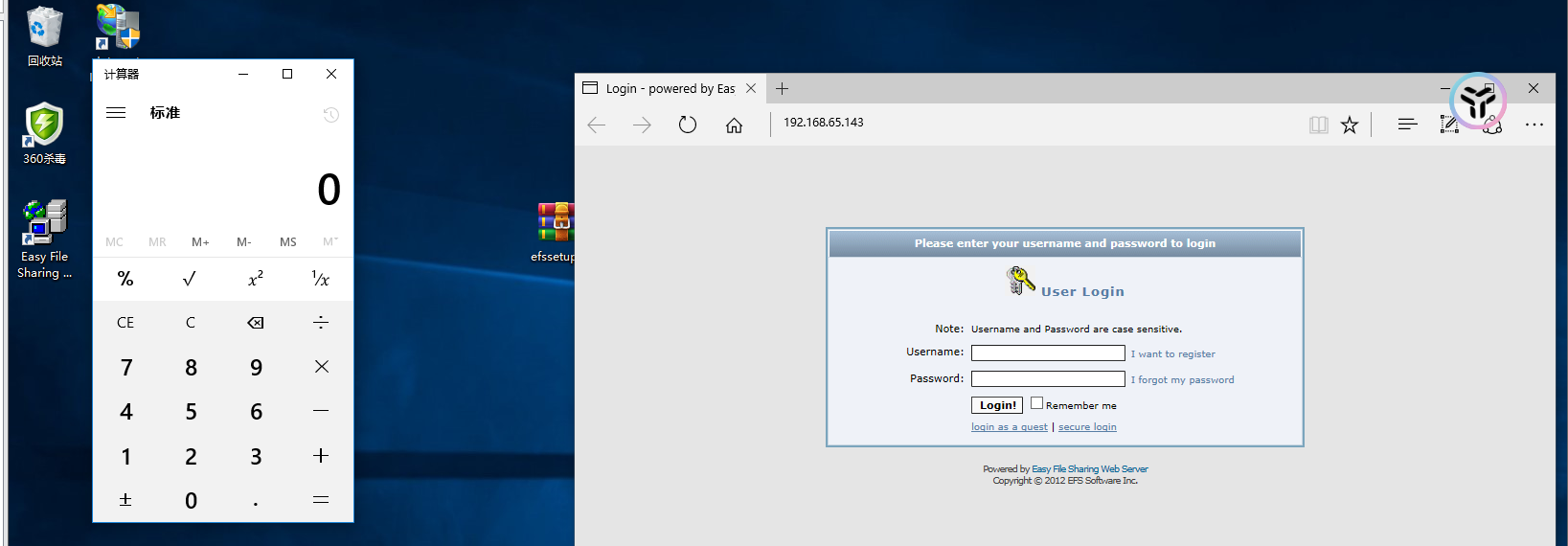
Task: Open the calculator history panel icon
Action: click(x=331, y=115)
